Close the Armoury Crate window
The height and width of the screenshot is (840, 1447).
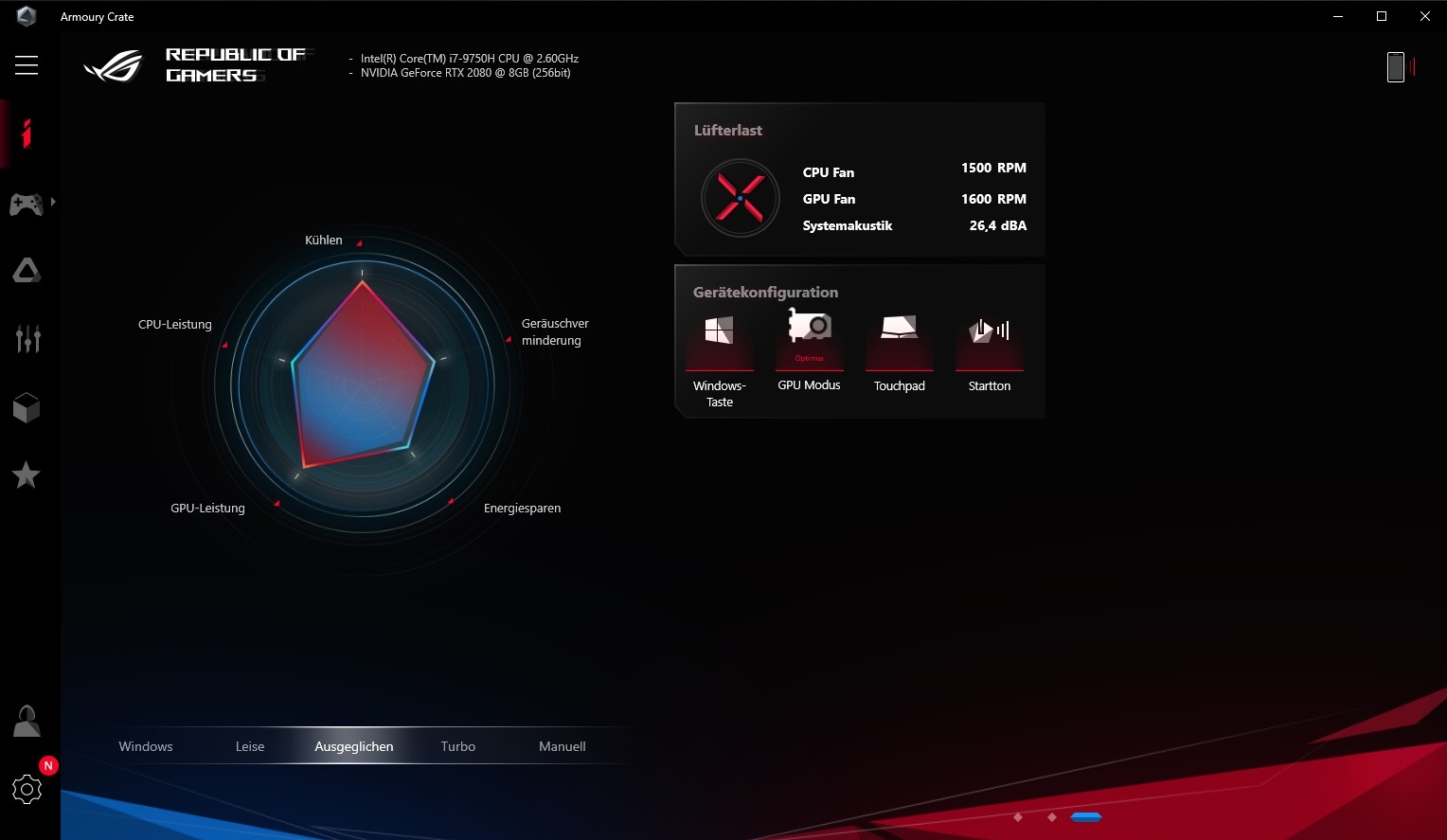pyautogui.click(x=1425, y=16)
